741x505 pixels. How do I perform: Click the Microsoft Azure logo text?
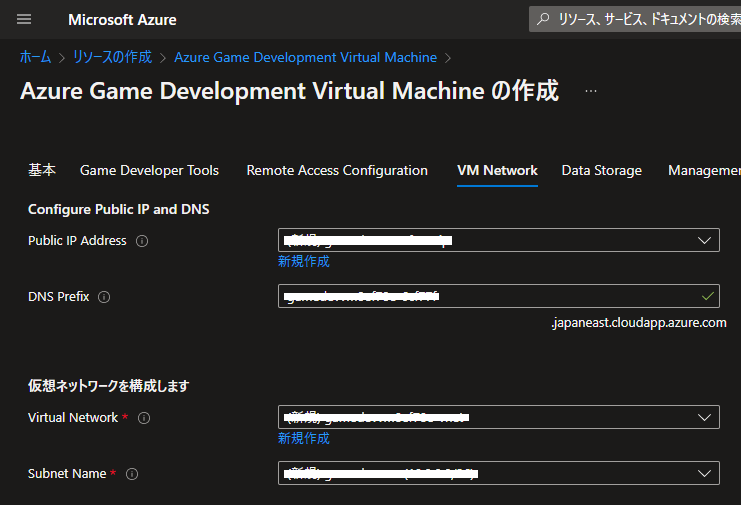(122, 19)
